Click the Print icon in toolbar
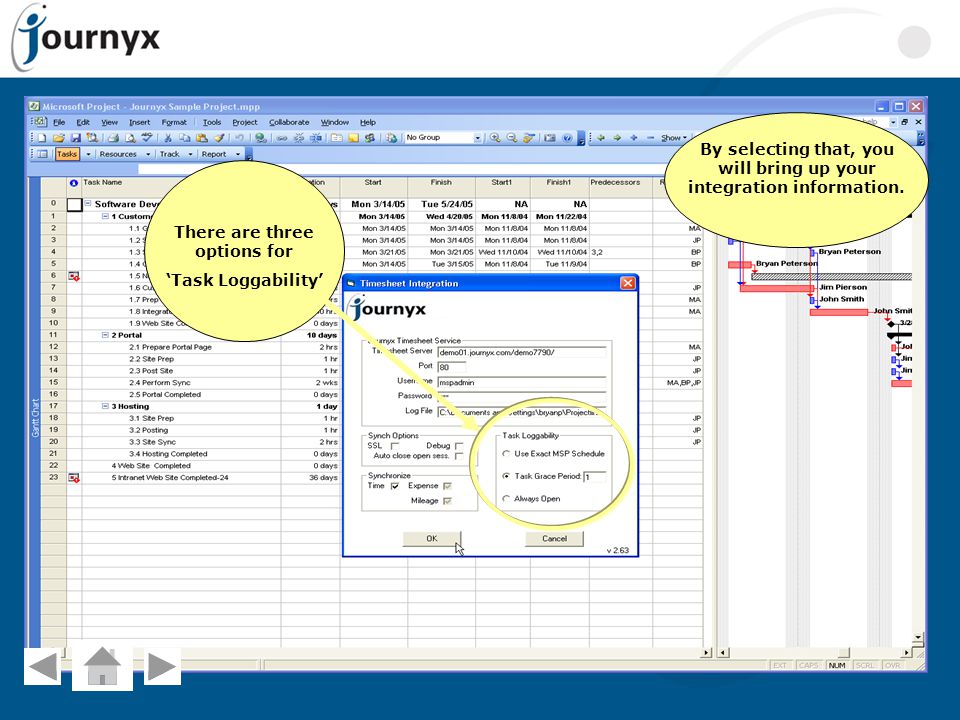Image resolution: width=960 pixels, height=720 pixels. coord(113,138)
